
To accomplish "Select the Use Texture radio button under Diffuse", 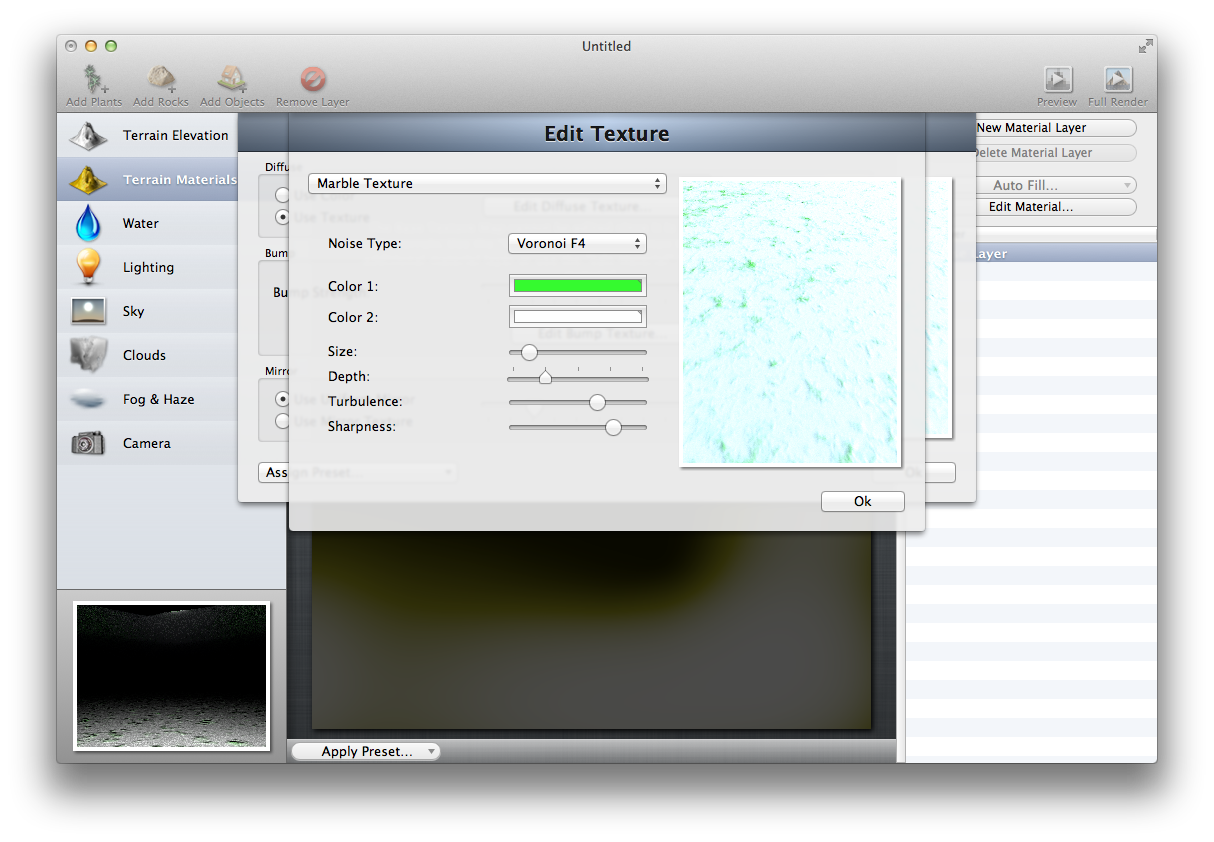I will [283, 217].
